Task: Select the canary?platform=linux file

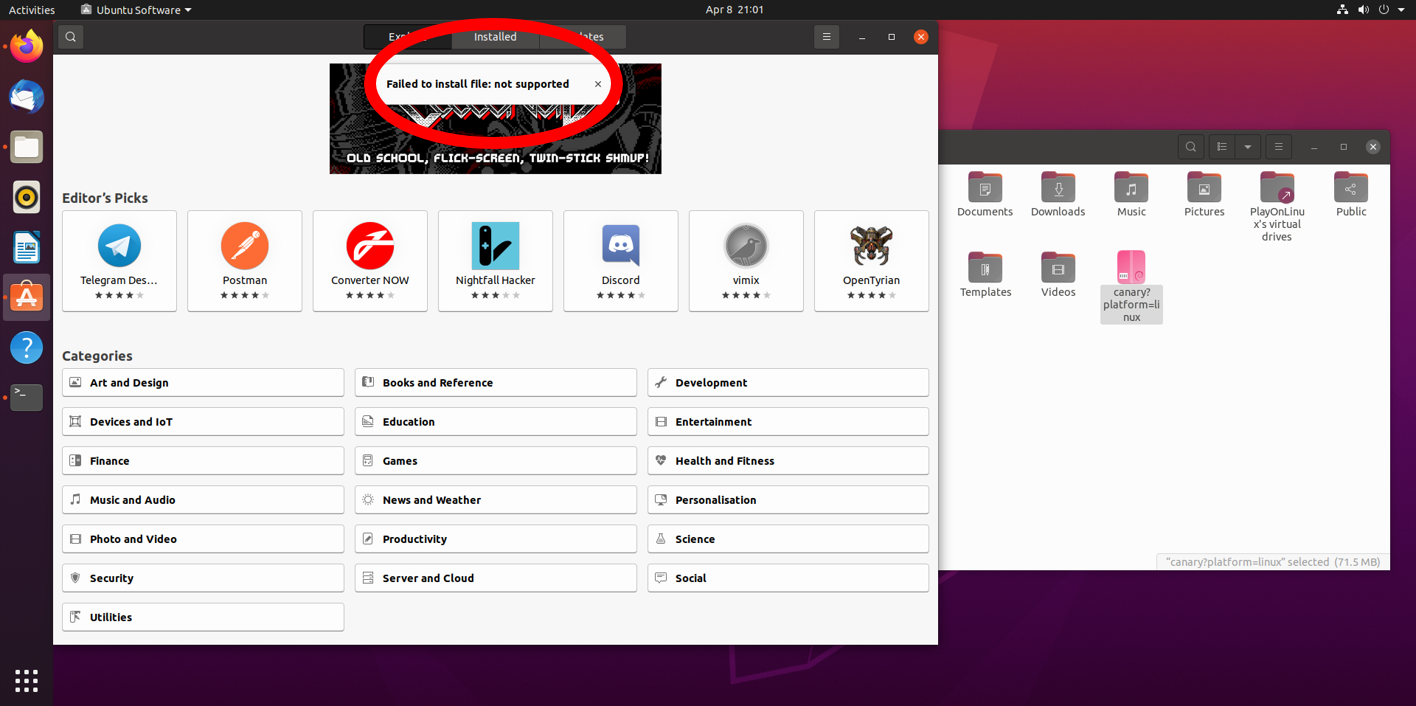Action: (x=1131, y=286)
